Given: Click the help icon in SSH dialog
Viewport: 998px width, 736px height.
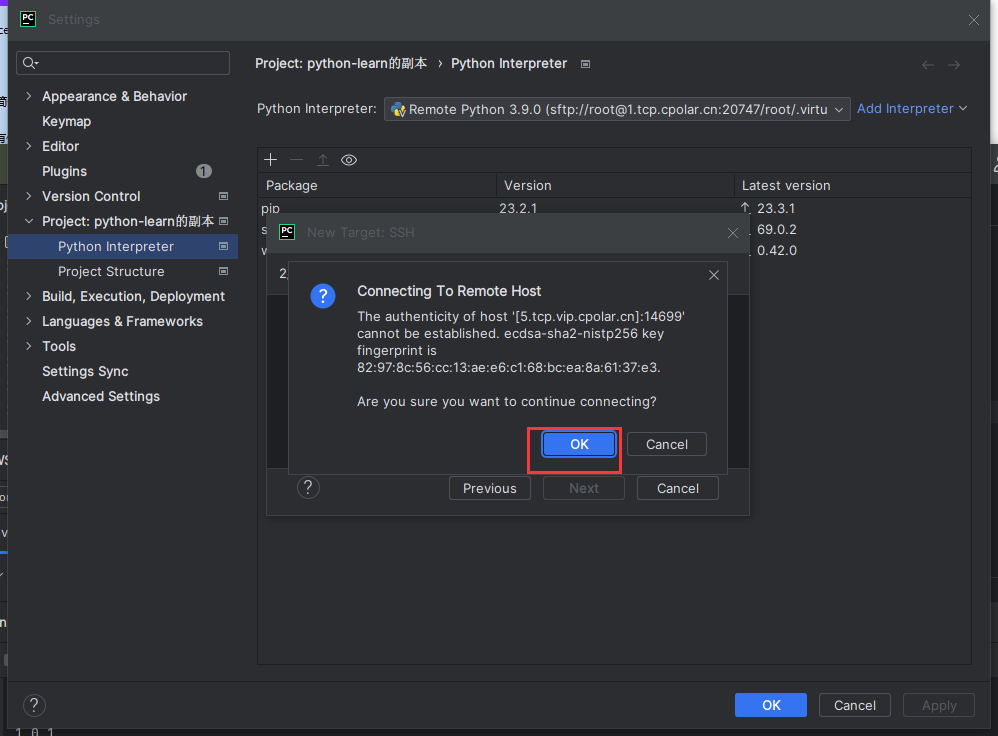Looking at the screenshot, I should tap(309, 488).
